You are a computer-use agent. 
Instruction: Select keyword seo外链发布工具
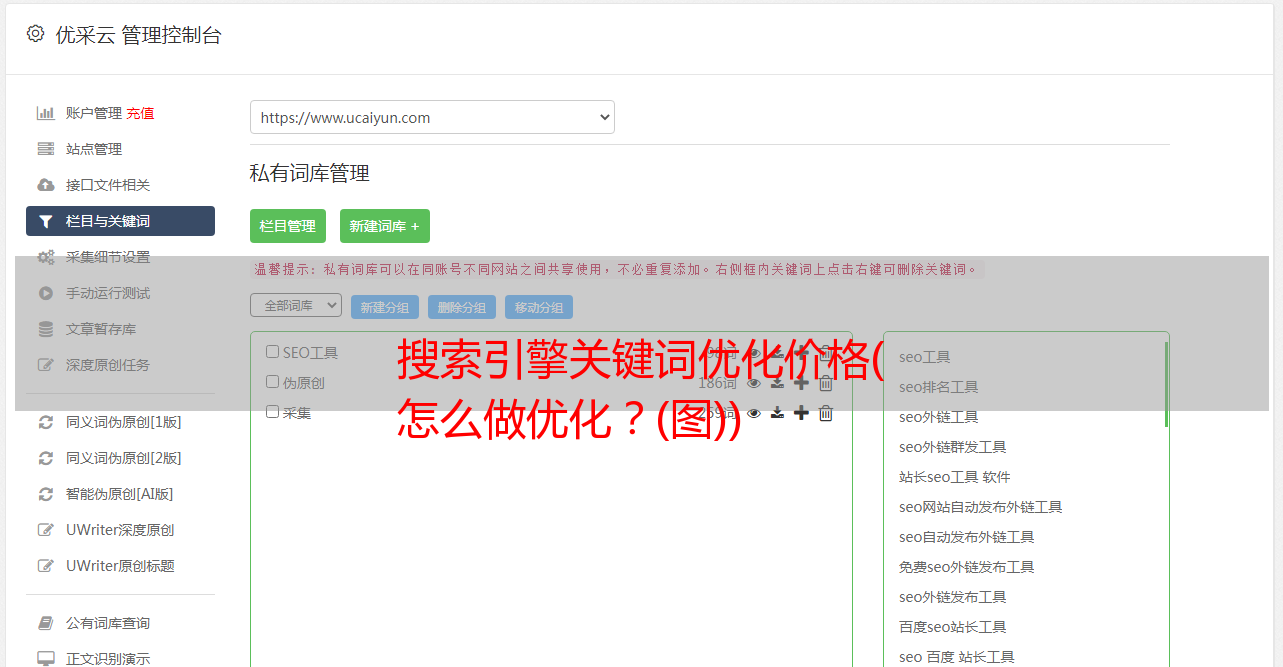click(x=952, y=597)
